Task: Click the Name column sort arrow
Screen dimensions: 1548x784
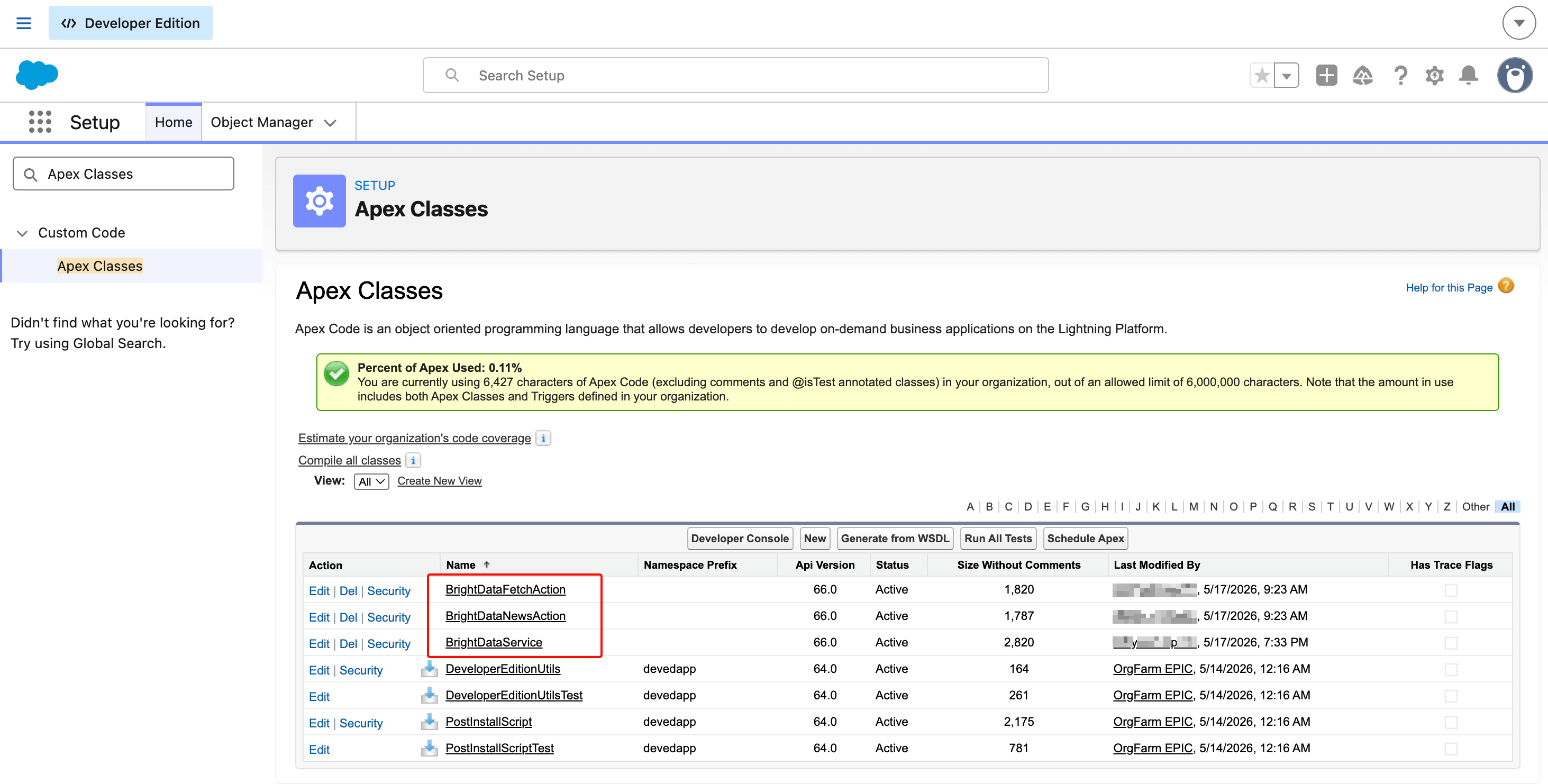Action: (x=487, y=564)
